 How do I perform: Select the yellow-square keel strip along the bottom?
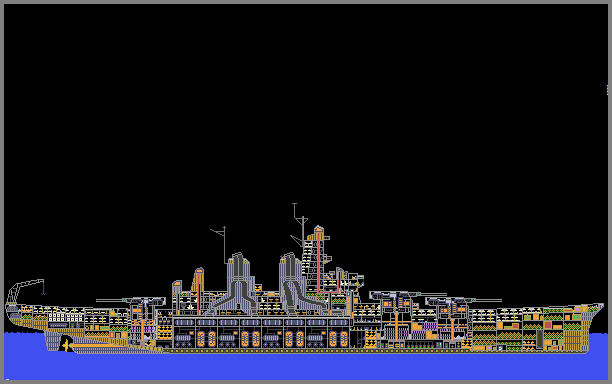[318, 351]
